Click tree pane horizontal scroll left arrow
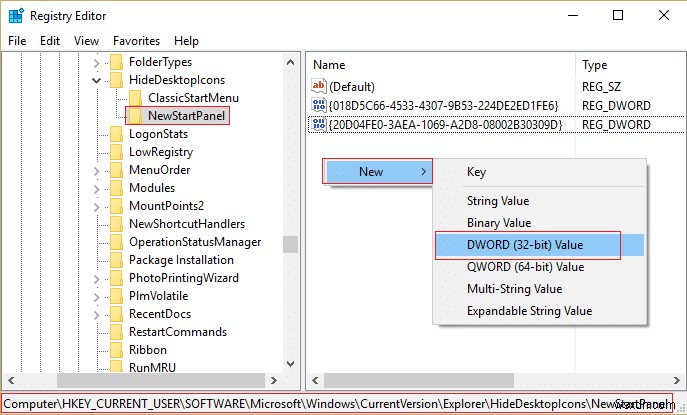The height and width of the screenshot is (415, 687). [11, 380]
